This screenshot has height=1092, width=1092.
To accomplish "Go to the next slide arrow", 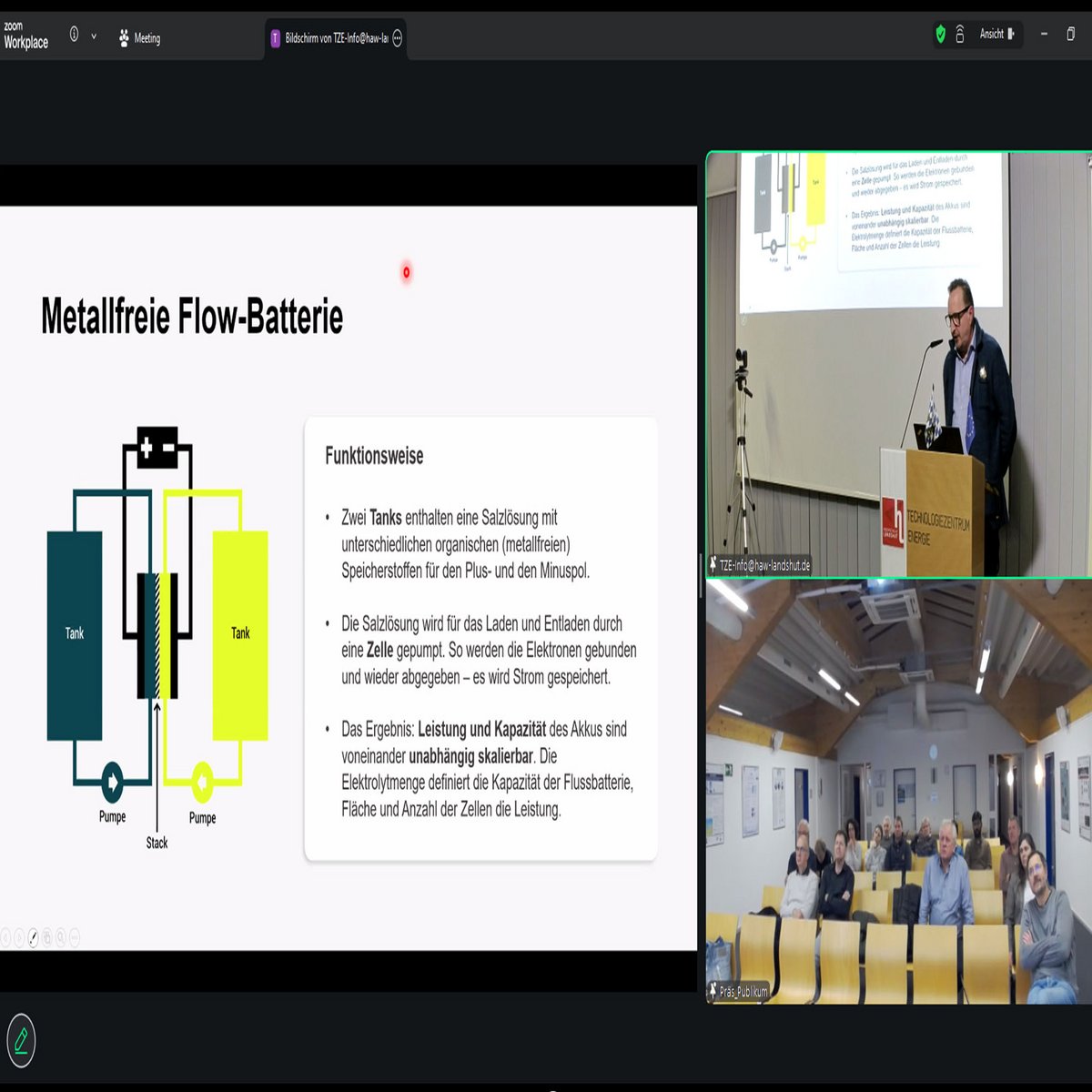I will pos(19,936).
